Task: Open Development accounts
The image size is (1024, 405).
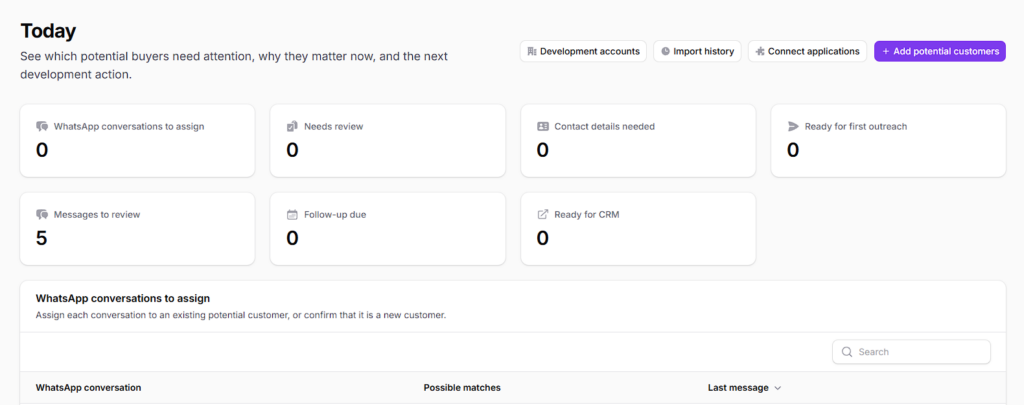Action: [x=583, y=51]
